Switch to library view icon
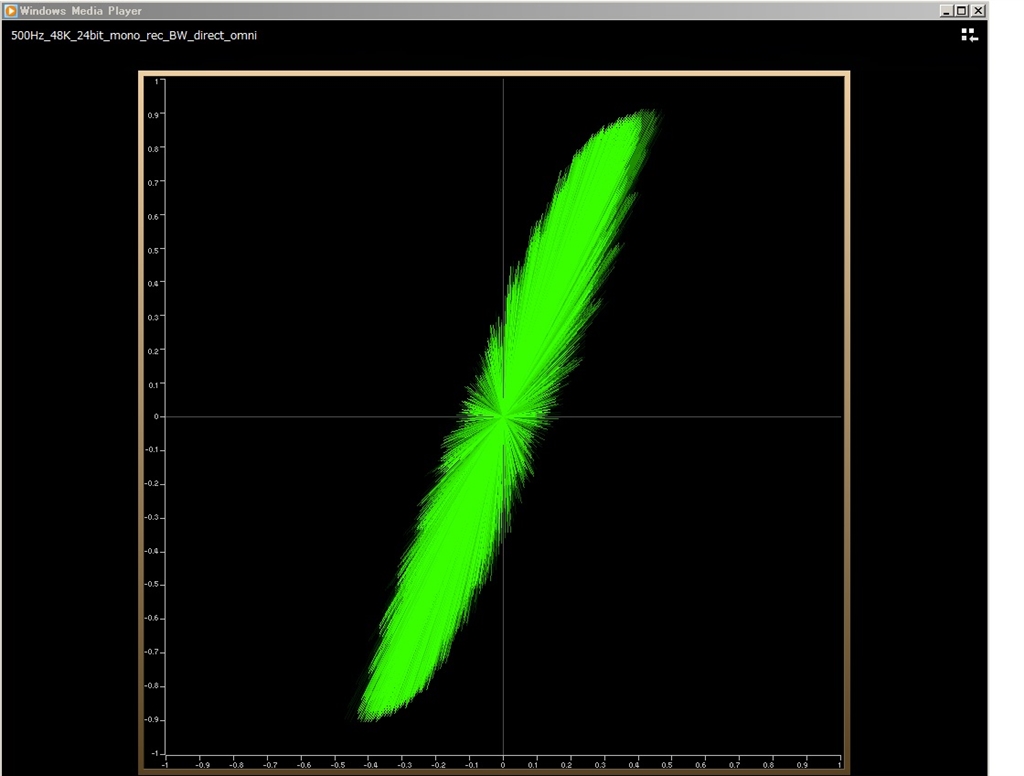Screen dimensions: 1024x776 [969, 35]
